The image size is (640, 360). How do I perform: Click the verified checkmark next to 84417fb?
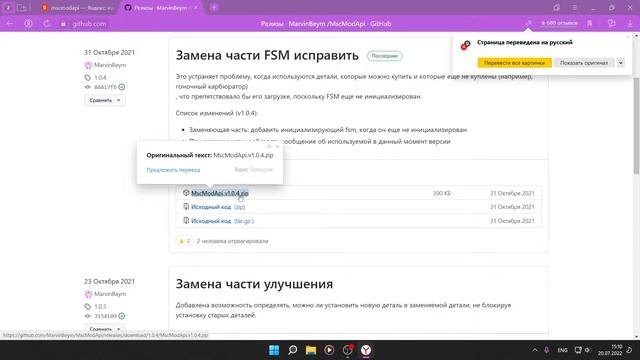point(122,87)
